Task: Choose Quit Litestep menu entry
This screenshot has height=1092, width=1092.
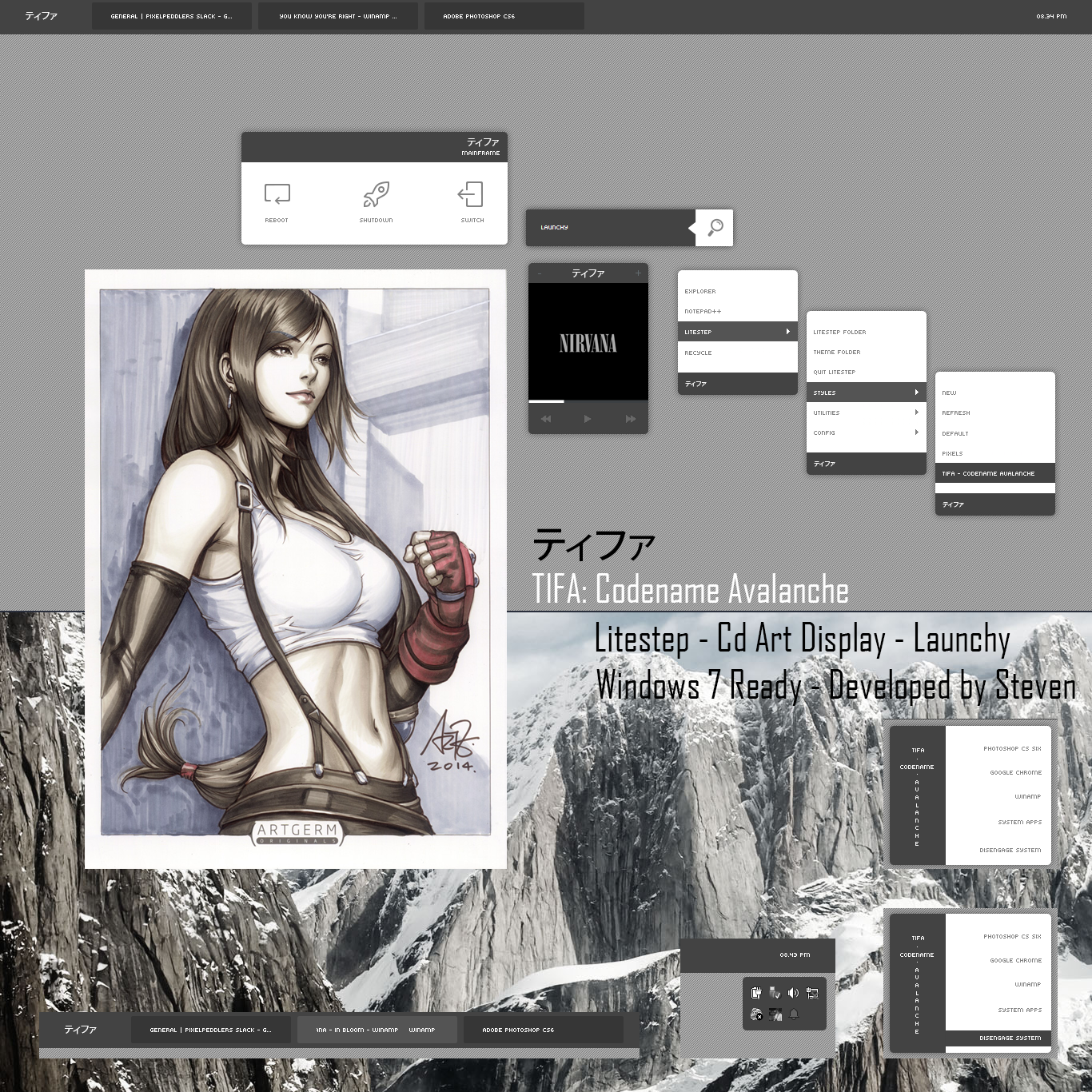Action: (867, 372)
